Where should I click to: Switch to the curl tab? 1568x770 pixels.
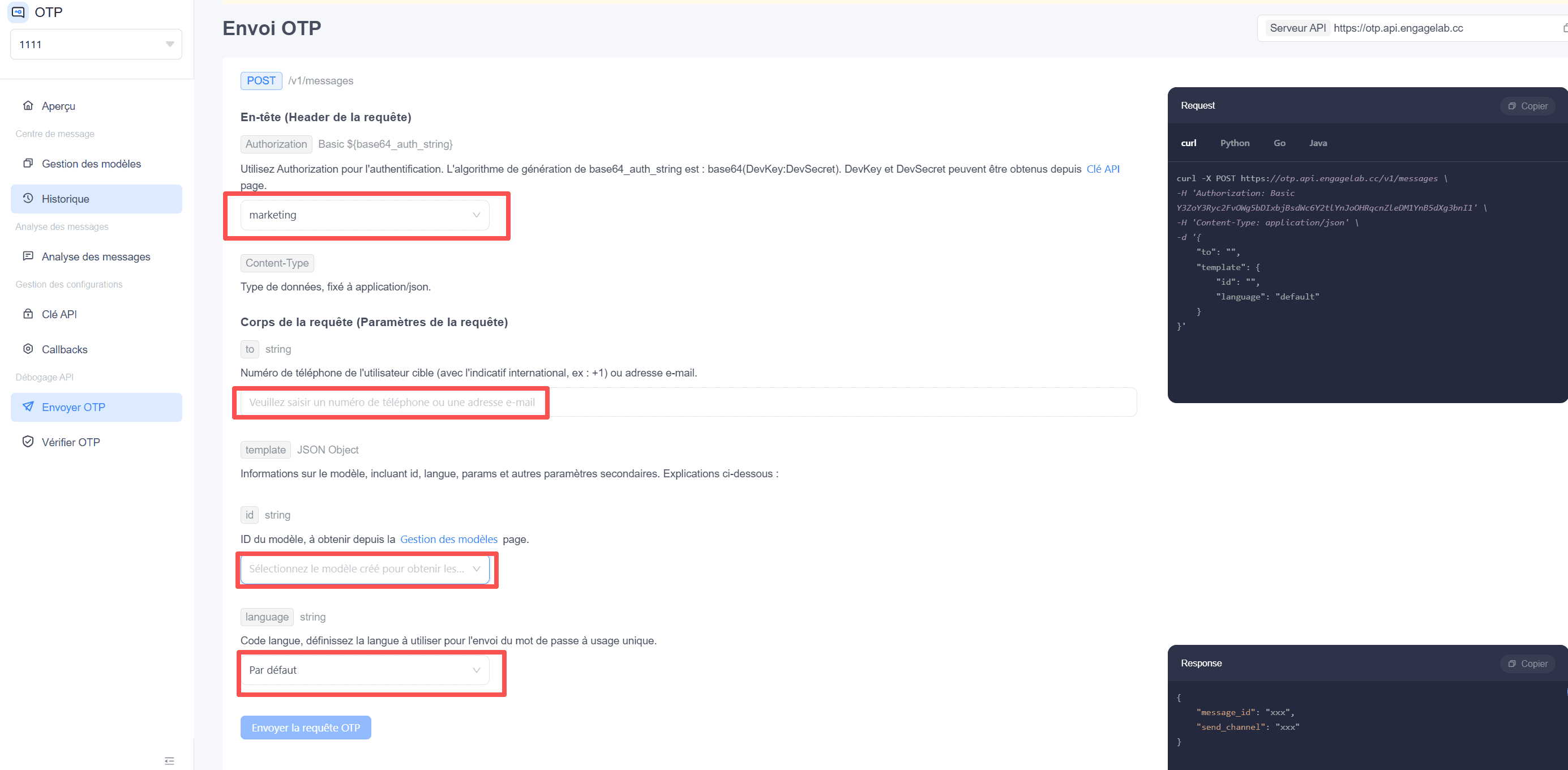(x=1189, y=143)
